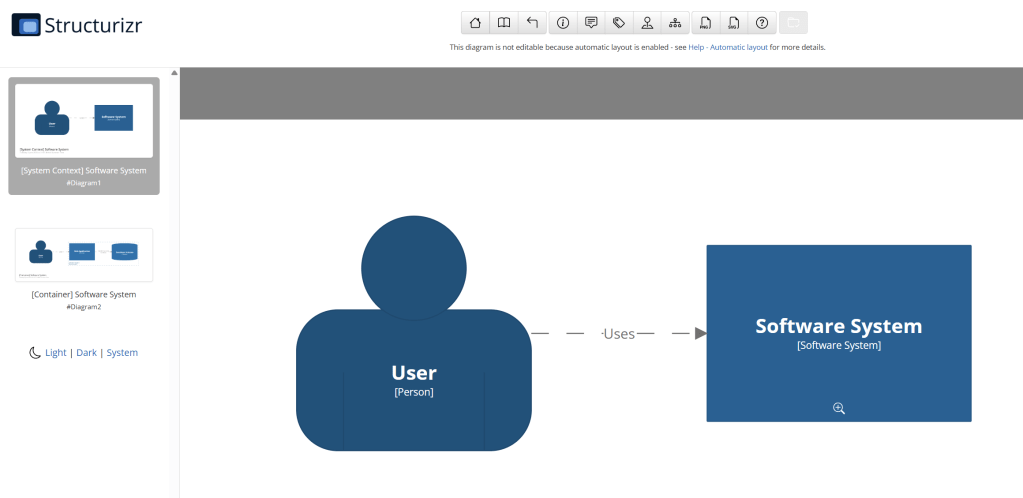Open the diagram info icon
Image resolution: width=1023 pixels, height=498 pixels.
tap(562, 23)
